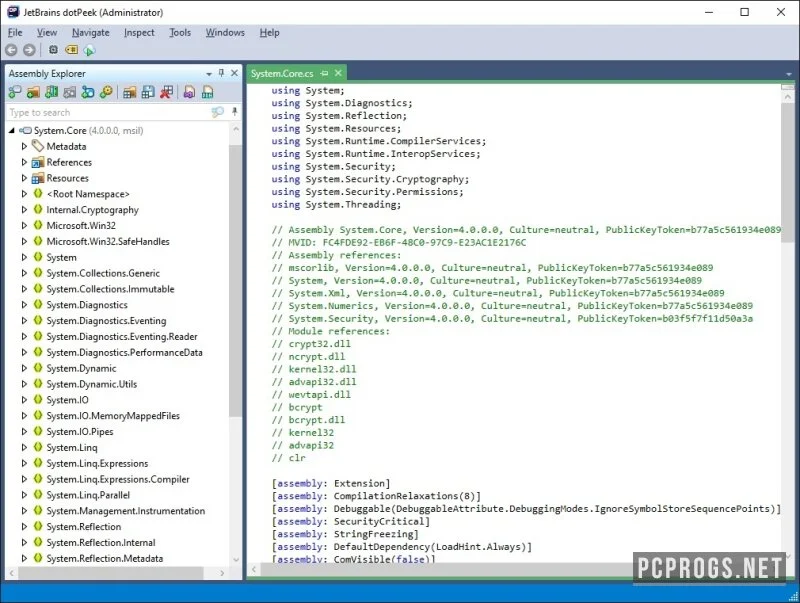Click the chip-shaped toolbar icon
This screenshot has height=603, width=800.
(x=53, y=49)
